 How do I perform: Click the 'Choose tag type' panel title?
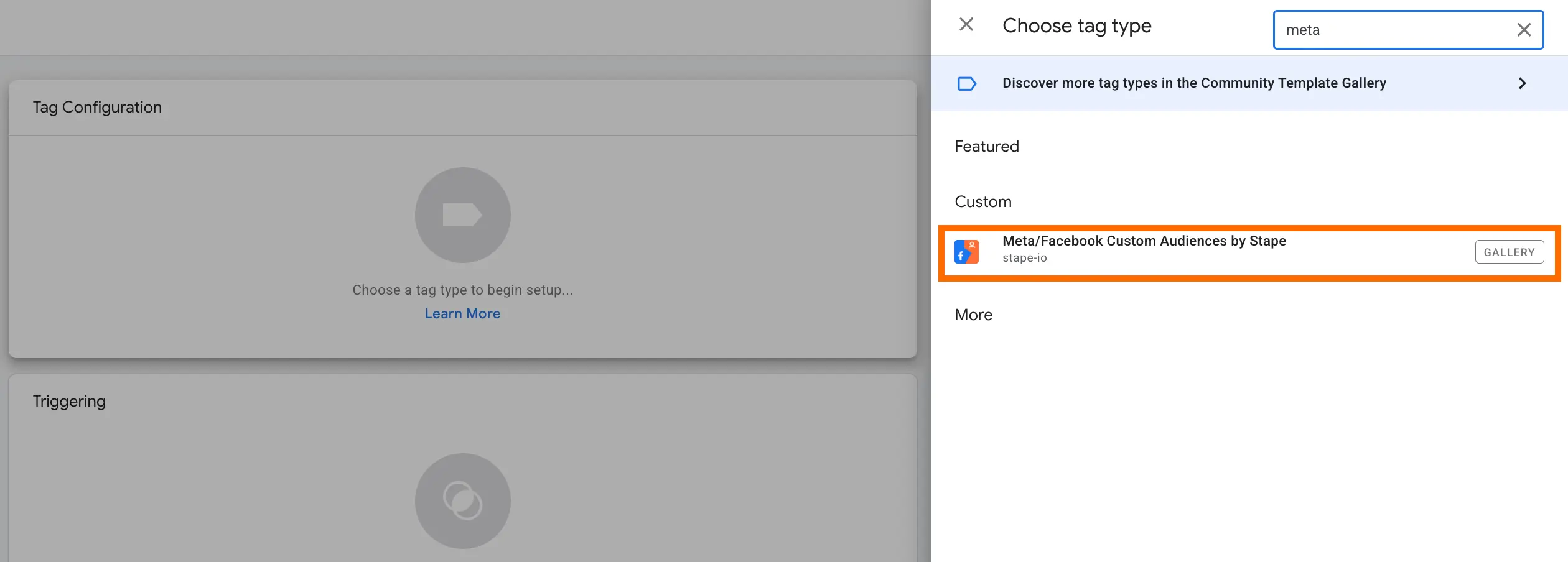[1076, 26]
